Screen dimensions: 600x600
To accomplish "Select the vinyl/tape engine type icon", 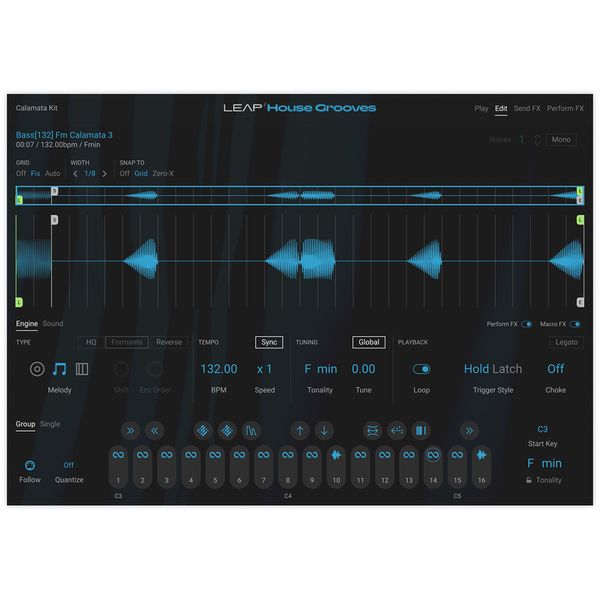I will 37,369.
